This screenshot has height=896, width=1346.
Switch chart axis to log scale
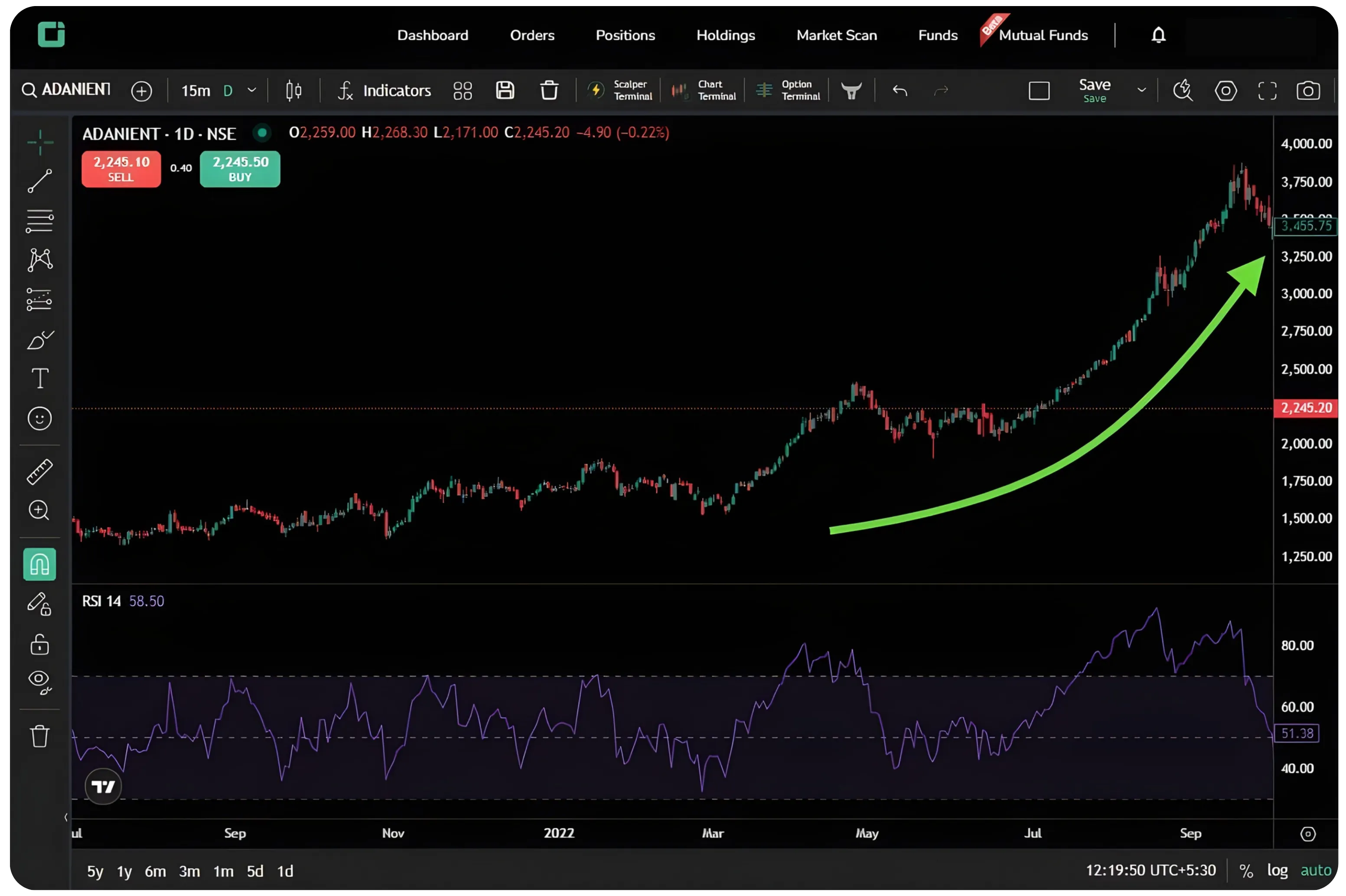click(x=1277, y=870)
